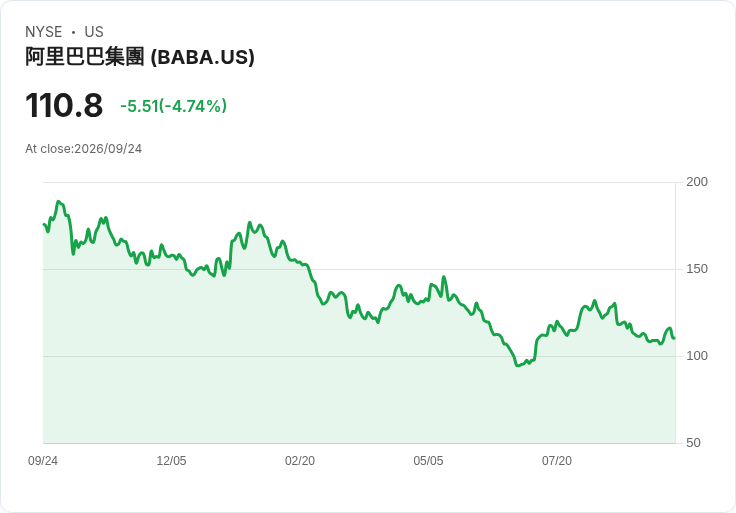736x513 pixels.
Task: Click the NYSE exchange label
Action: pos(44,32)
